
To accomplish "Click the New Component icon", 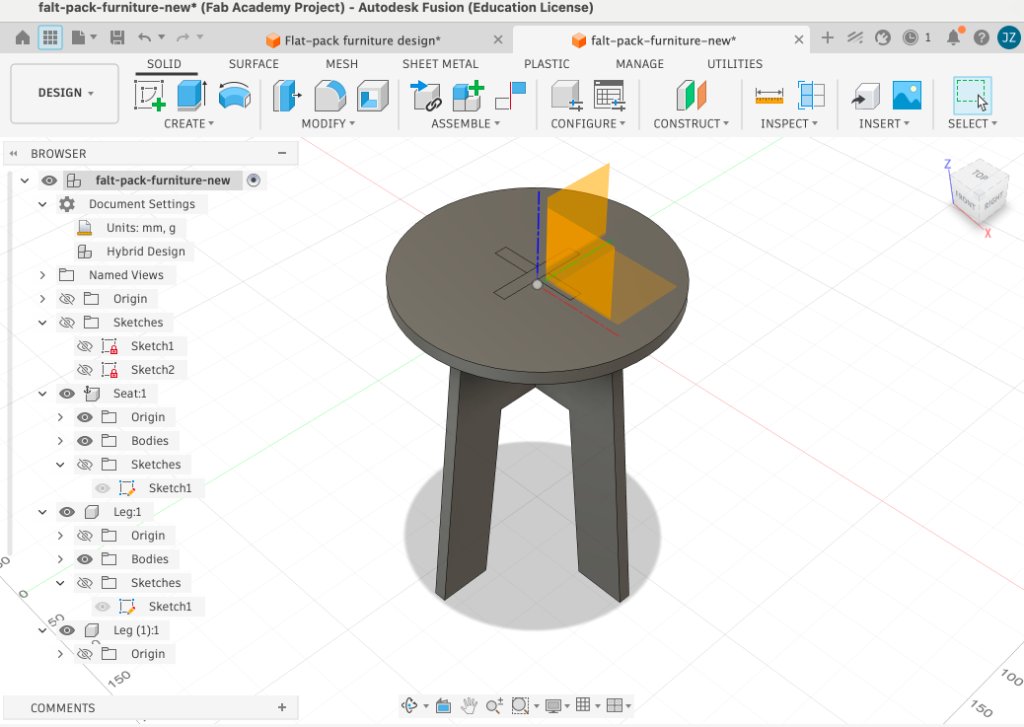I will tap(469, 95).
